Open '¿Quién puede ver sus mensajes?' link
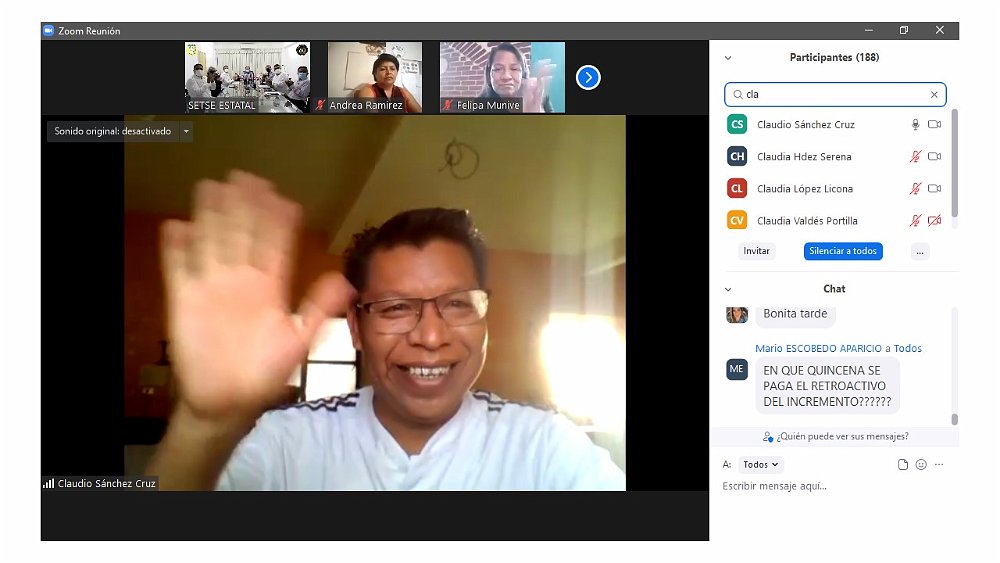 click(835, 436)
